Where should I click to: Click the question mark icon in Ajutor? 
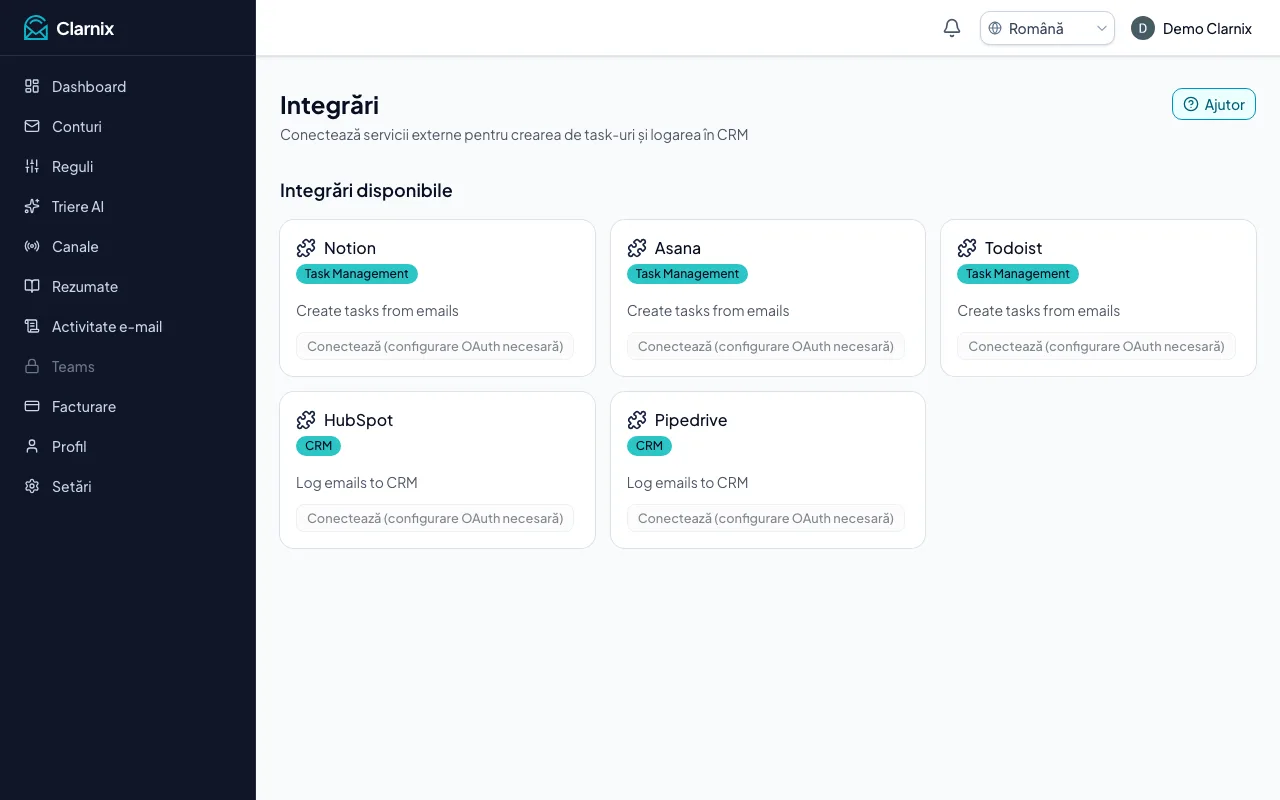[1191, 104]
